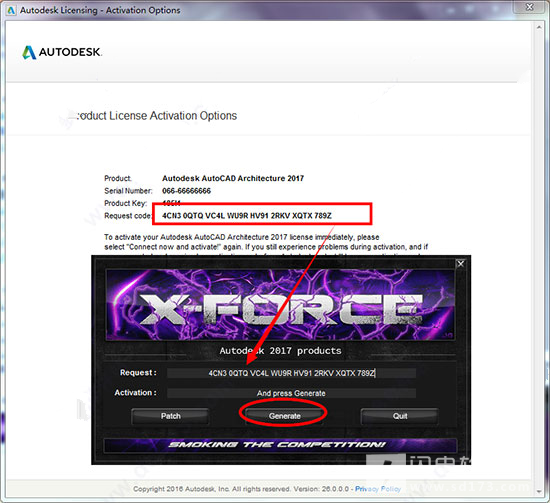Click the Autodesk 2017 products label
The width and height of the screenshot is (550, 503).
(x=280, y=350)
